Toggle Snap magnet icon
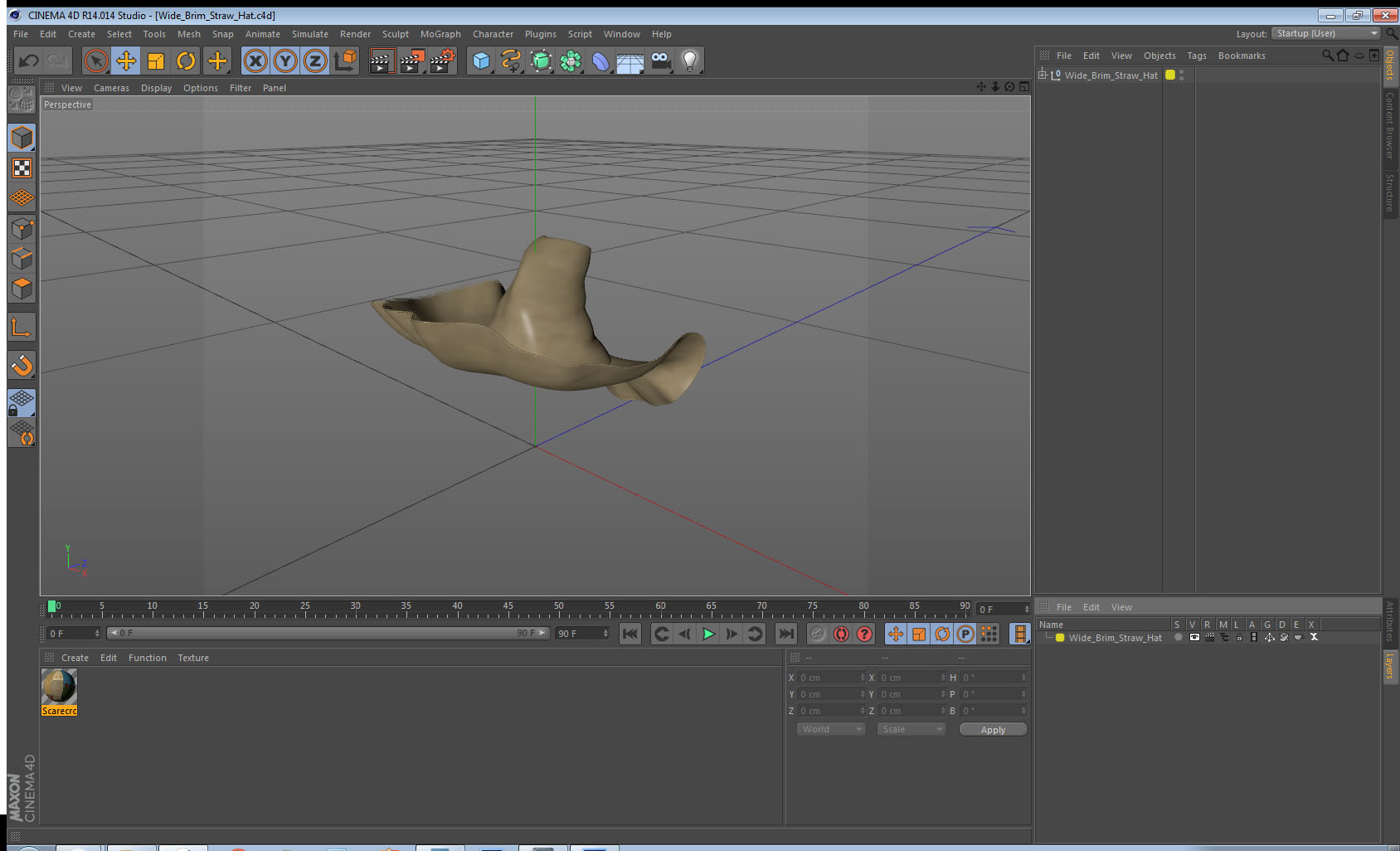The image size is (1400, 851). pyautogui.click(x=22, y=365)
